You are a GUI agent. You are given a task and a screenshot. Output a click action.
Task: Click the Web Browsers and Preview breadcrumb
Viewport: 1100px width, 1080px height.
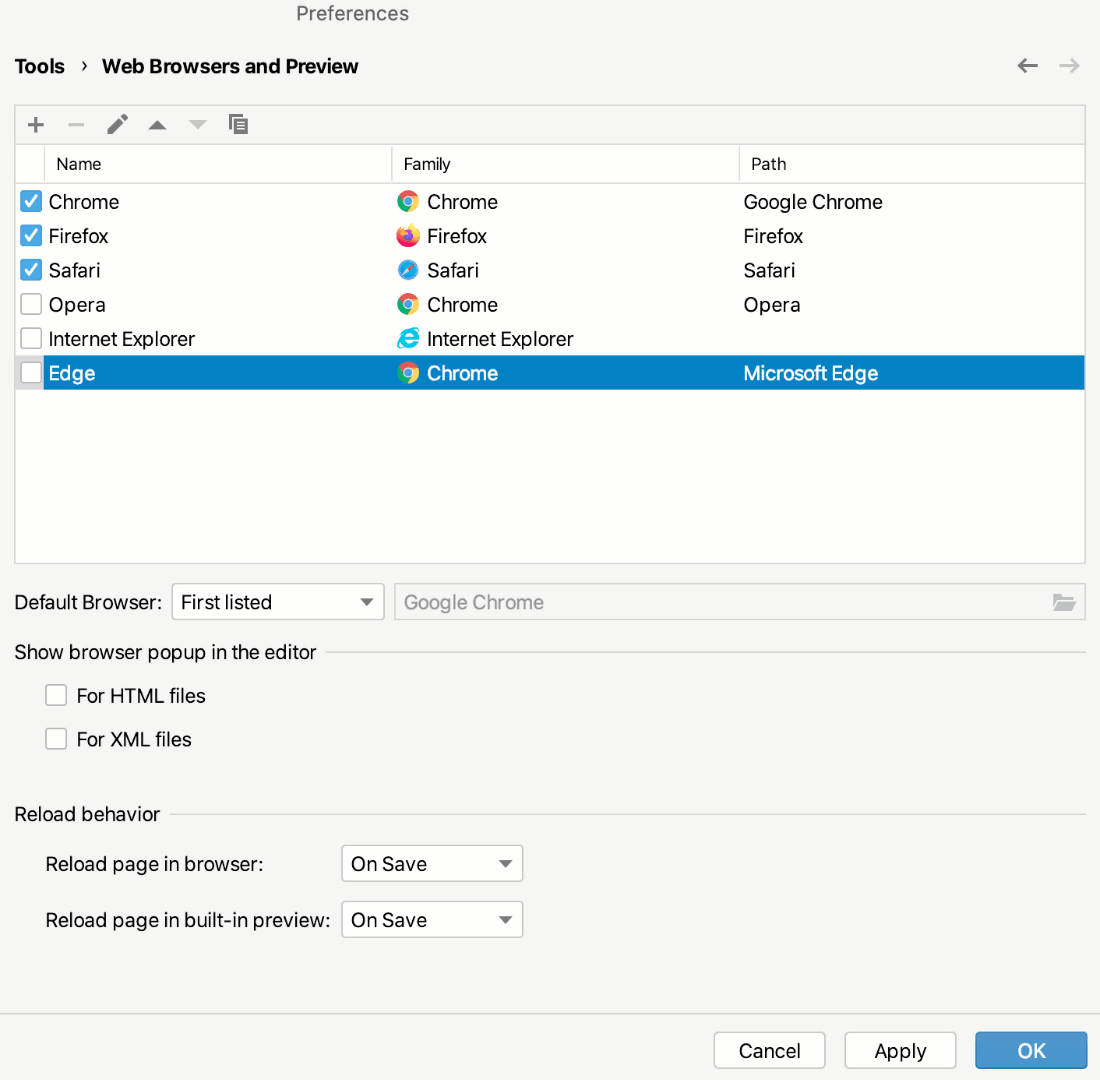[x=229, y=66]
